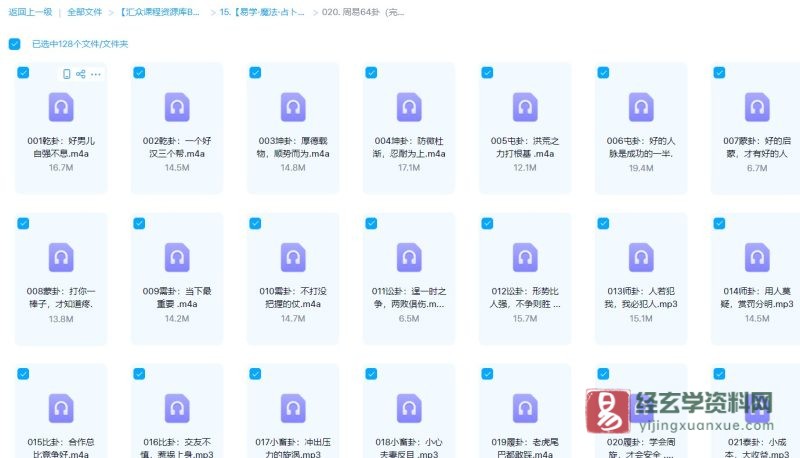Viewport: 800px width, 458px height.
Task: Click the audio icon of 002乾卦 file
Action: pos(177,107)
